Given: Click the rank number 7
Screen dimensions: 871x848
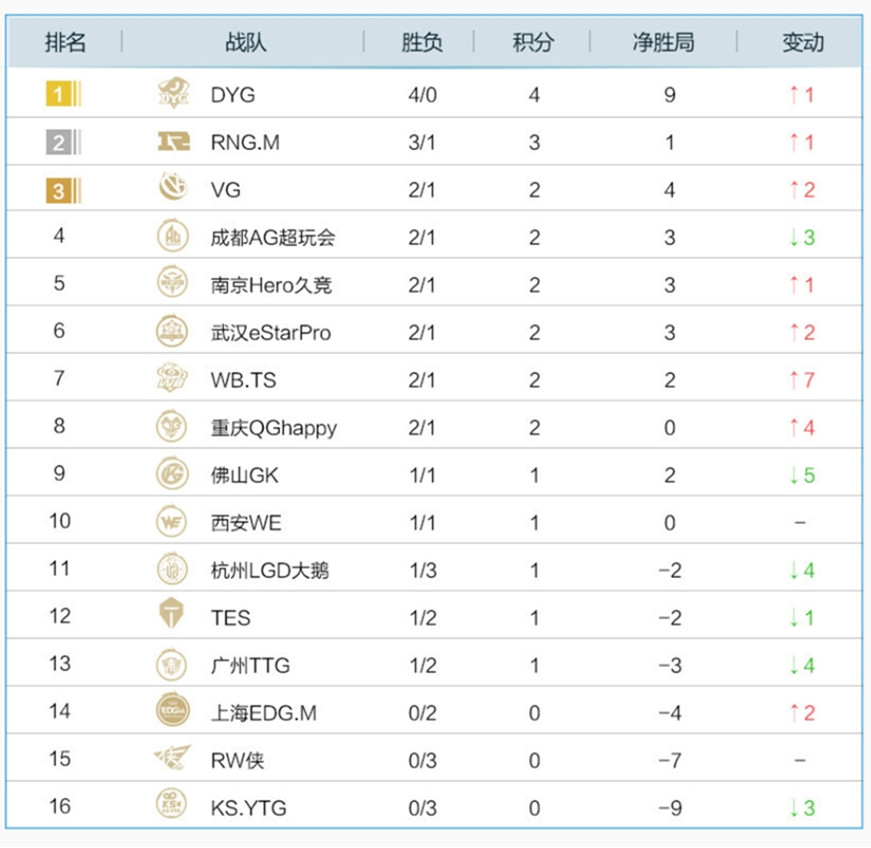Looking at the screenshot, I should tap(59, 378).
